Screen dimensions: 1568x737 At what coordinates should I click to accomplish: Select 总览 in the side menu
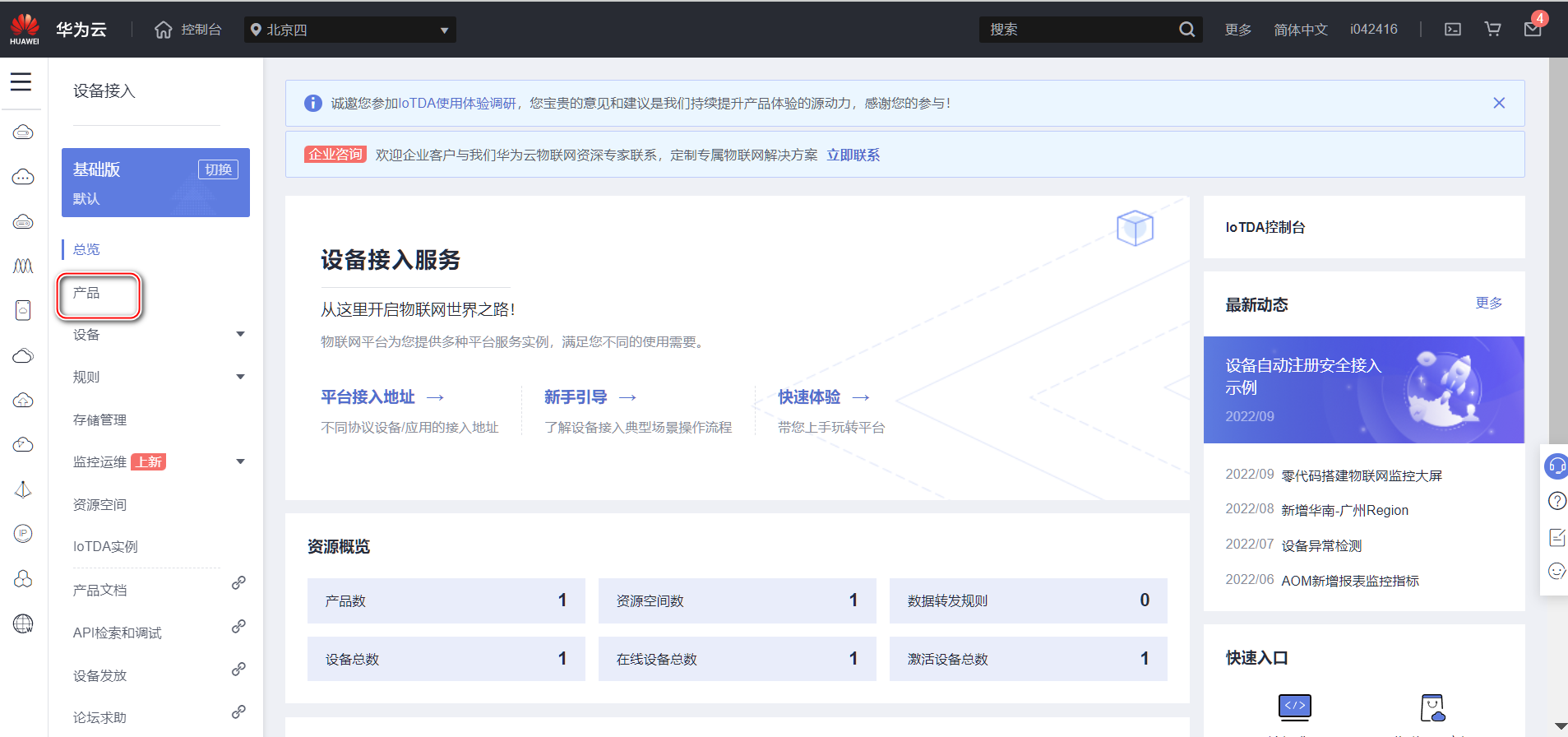click(x=86, y=249)
